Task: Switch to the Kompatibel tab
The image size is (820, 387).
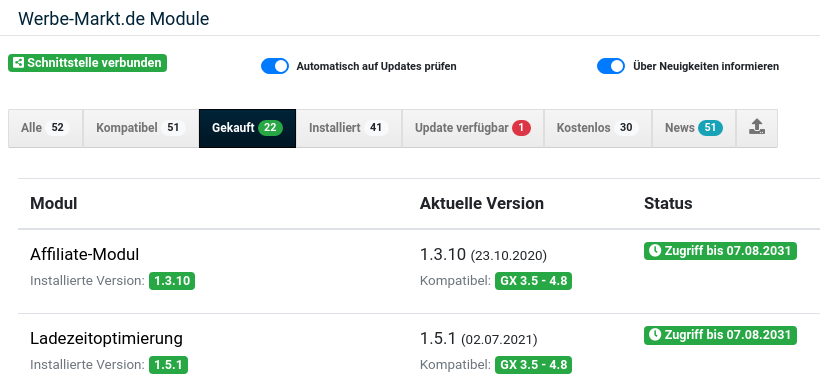Action: pyautogui.click(x=141, y=128)
